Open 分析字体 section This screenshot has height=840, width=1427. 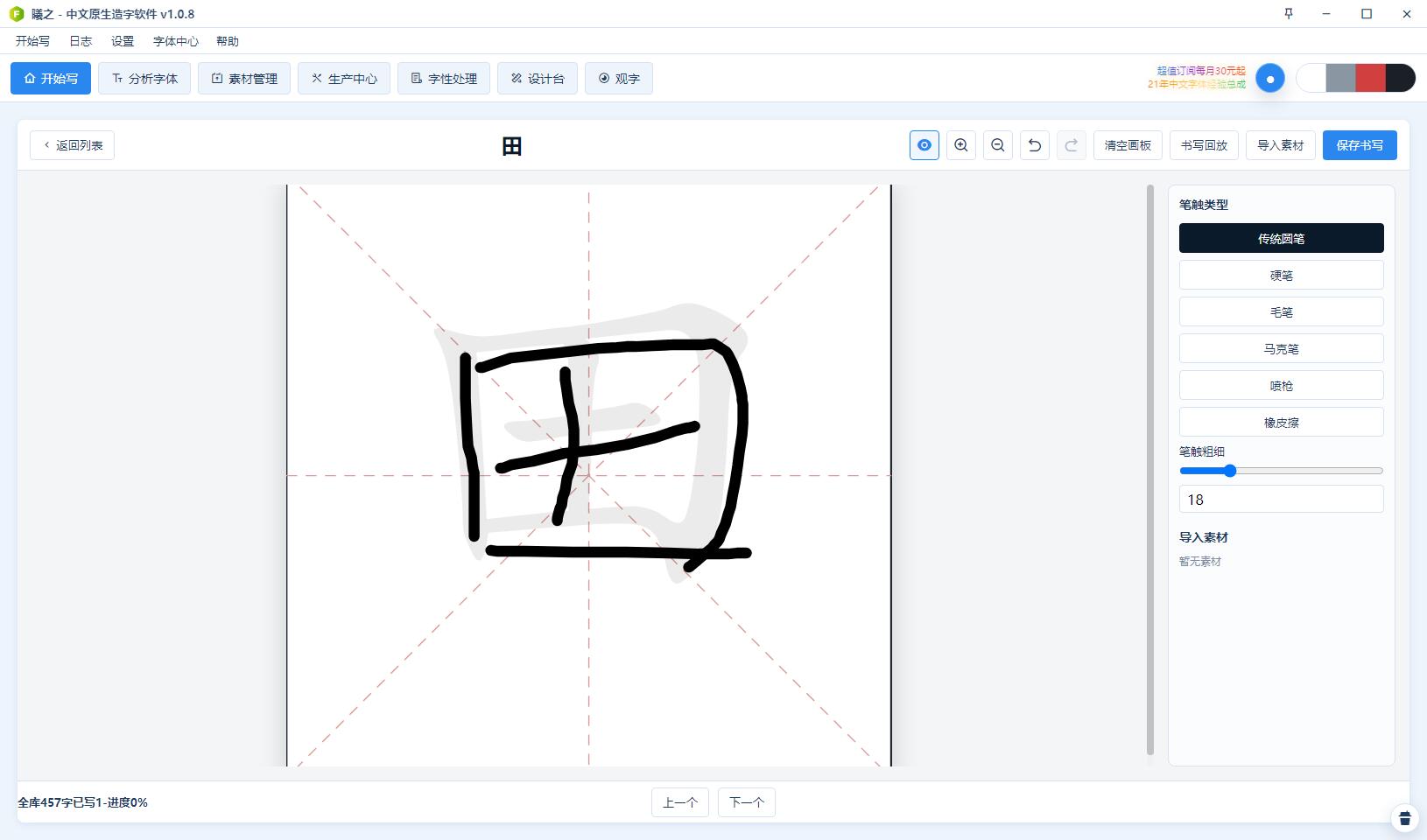coord(144,78)
